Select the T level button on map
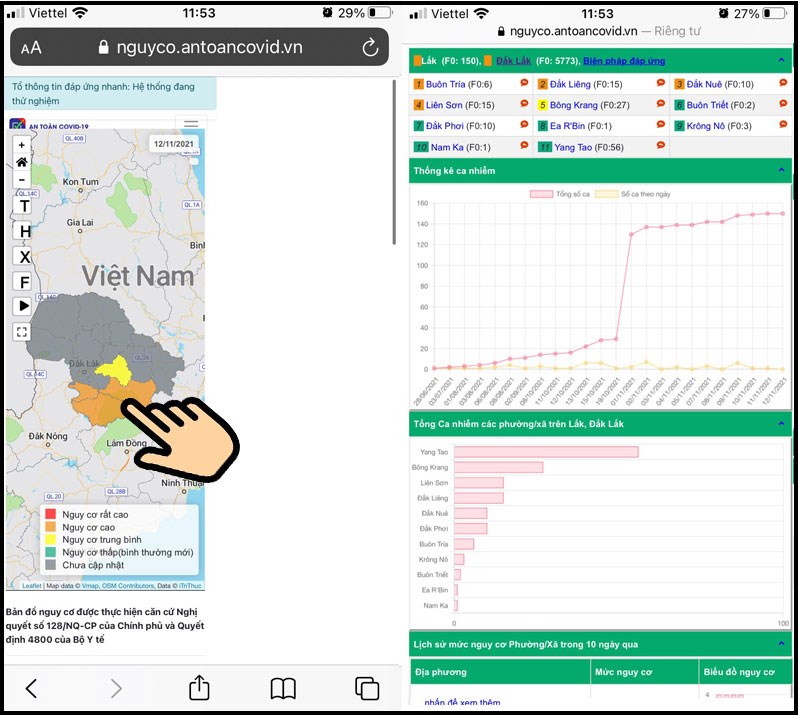The image size is (800, 717). 24,206
